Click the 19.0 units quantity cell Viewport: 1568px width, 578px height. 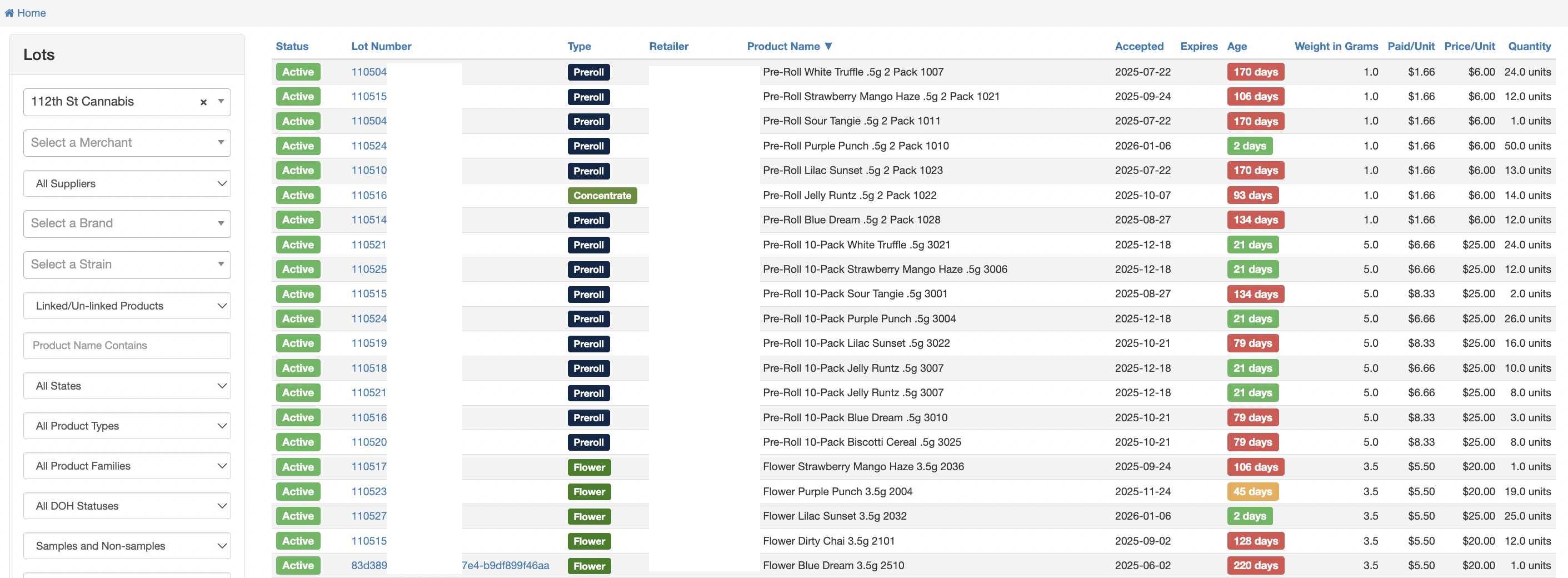coord(1527,491)
